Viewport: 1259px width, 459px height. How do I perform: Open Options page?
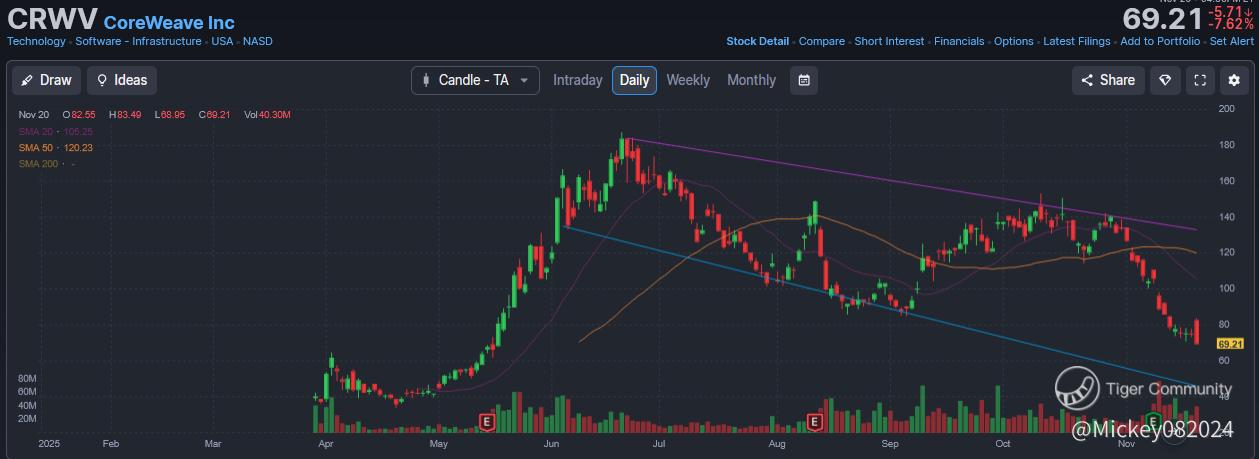1014,42
